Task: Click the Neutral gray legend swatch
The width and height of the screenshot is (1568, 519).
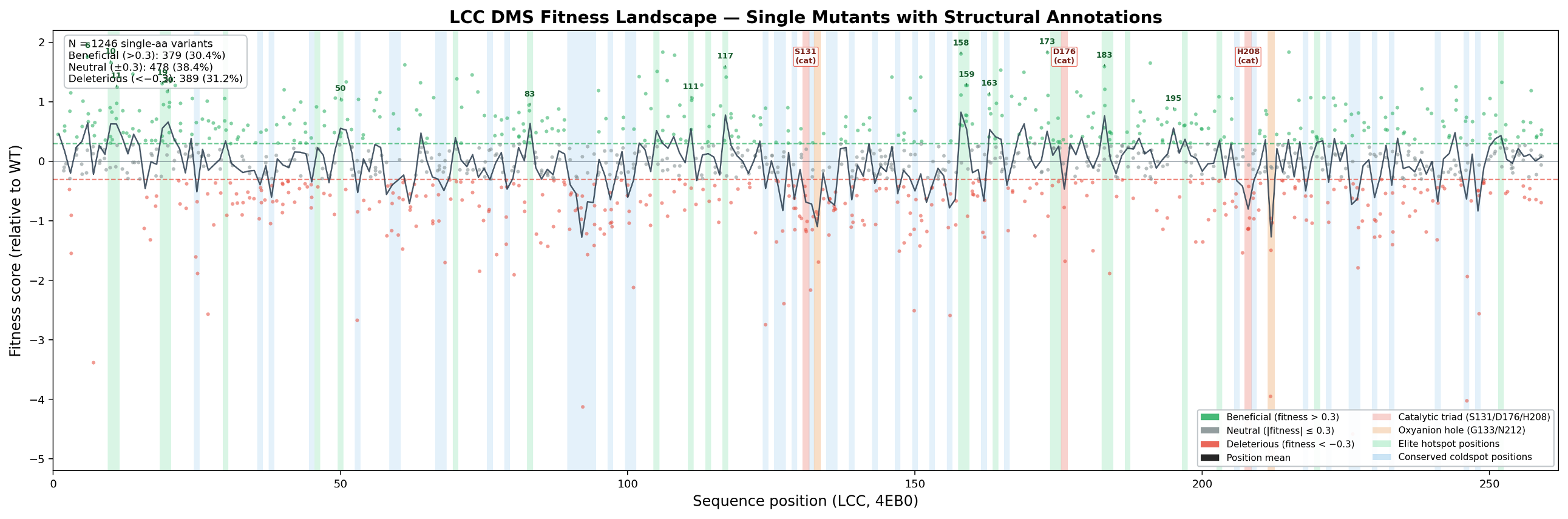Action: [x=1209, y=430]
